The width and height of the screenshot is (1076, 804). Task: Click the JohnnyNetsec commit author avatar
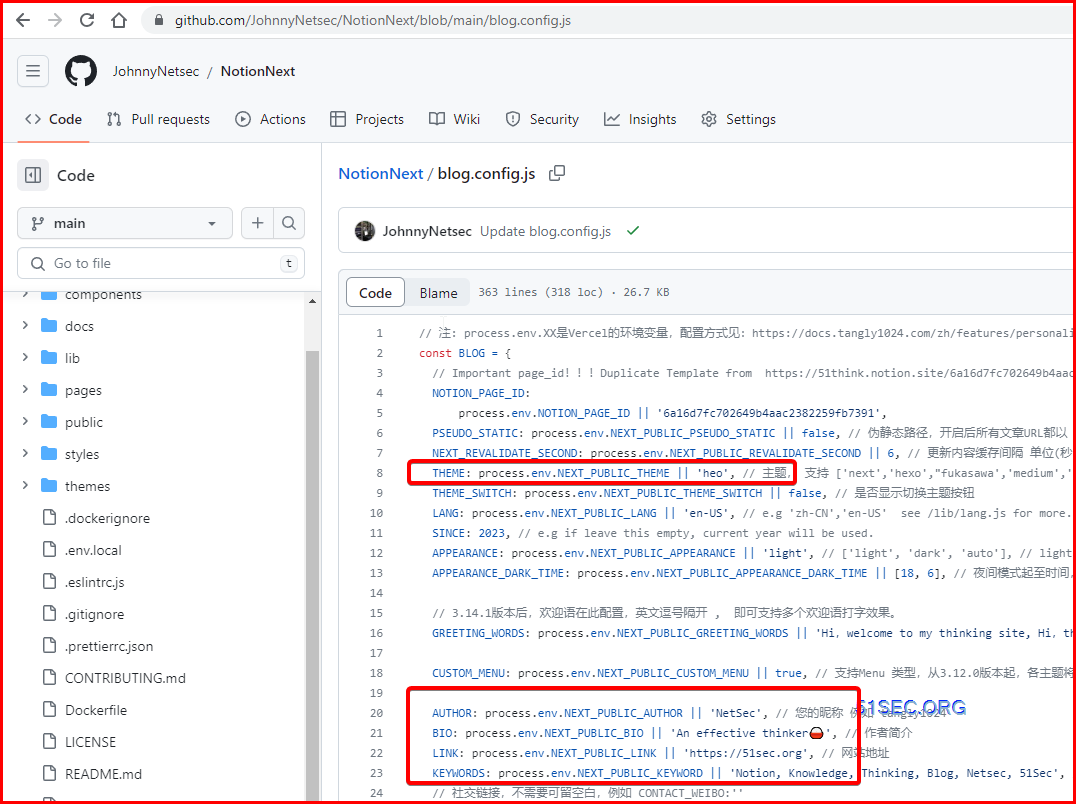pos(364,231)
